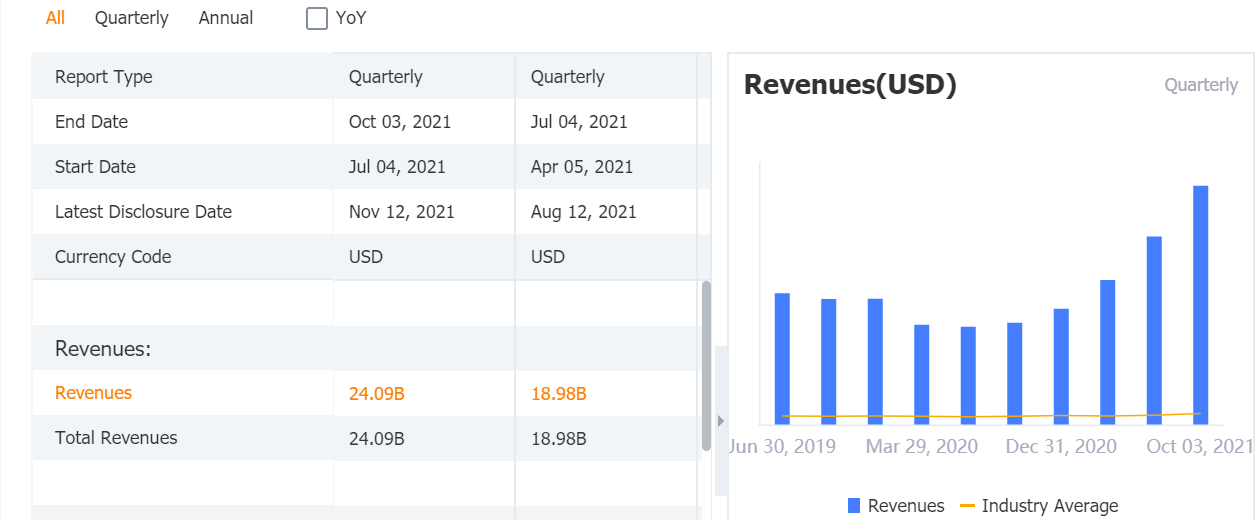Click the Quarterly label in chart header
Image resolution: width=1256 pixels, height=520 pixels.
[1201, 85]
